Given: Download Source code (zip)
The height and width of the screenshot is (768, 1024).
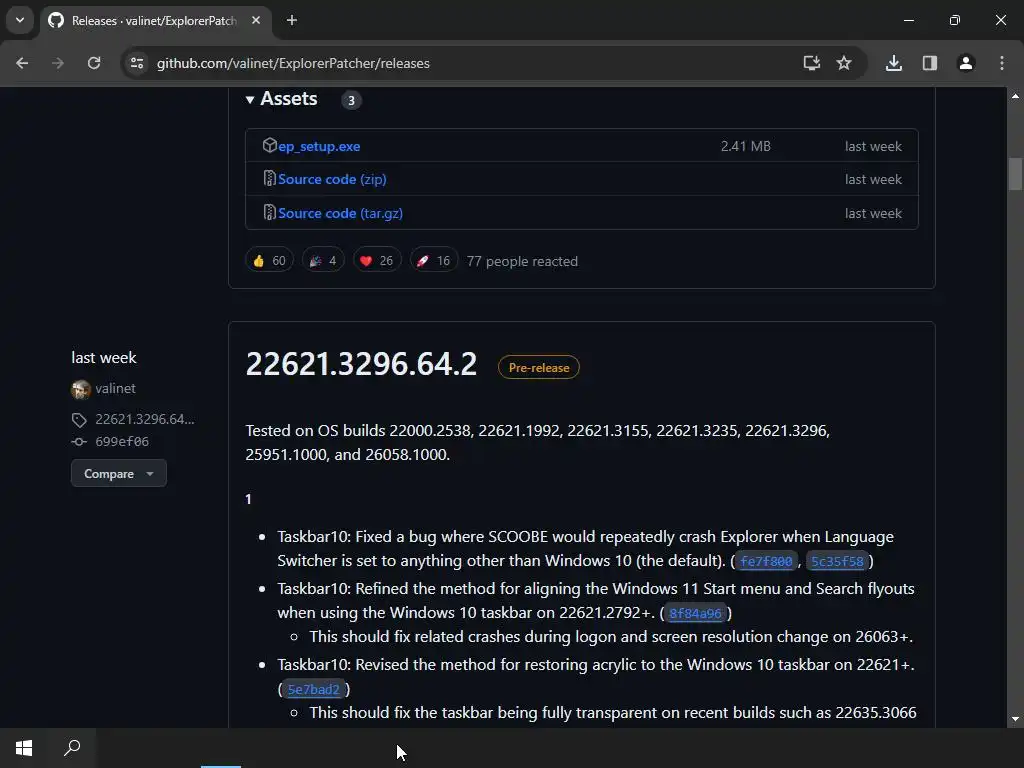Looking at the screenshot, I should click(332, 179).
